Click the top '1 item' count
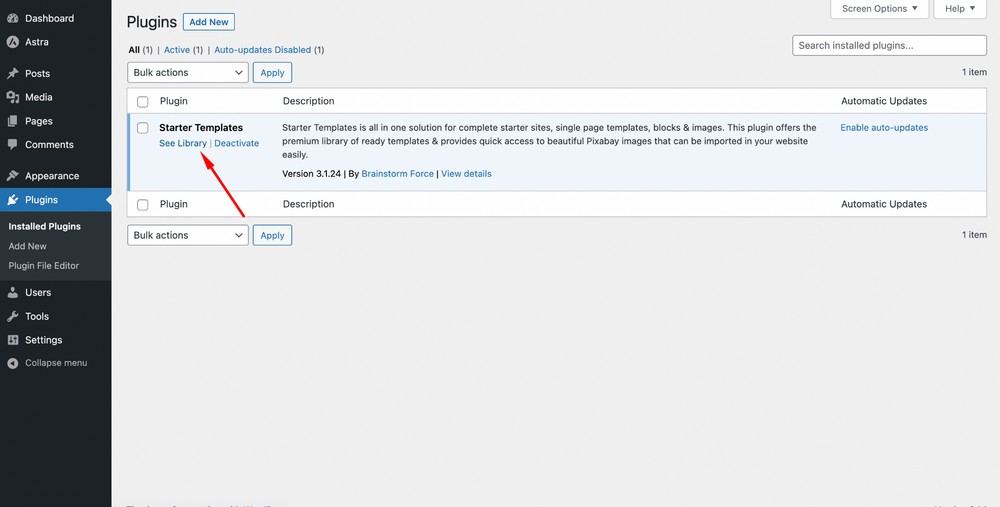The width and height of the screenshot is (1000, 507). pyautogui.click(x=974, y=73)
